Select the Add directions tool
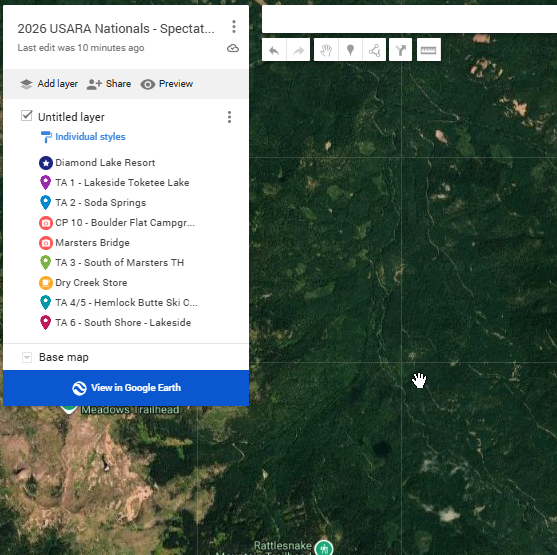 pos(401,50)
